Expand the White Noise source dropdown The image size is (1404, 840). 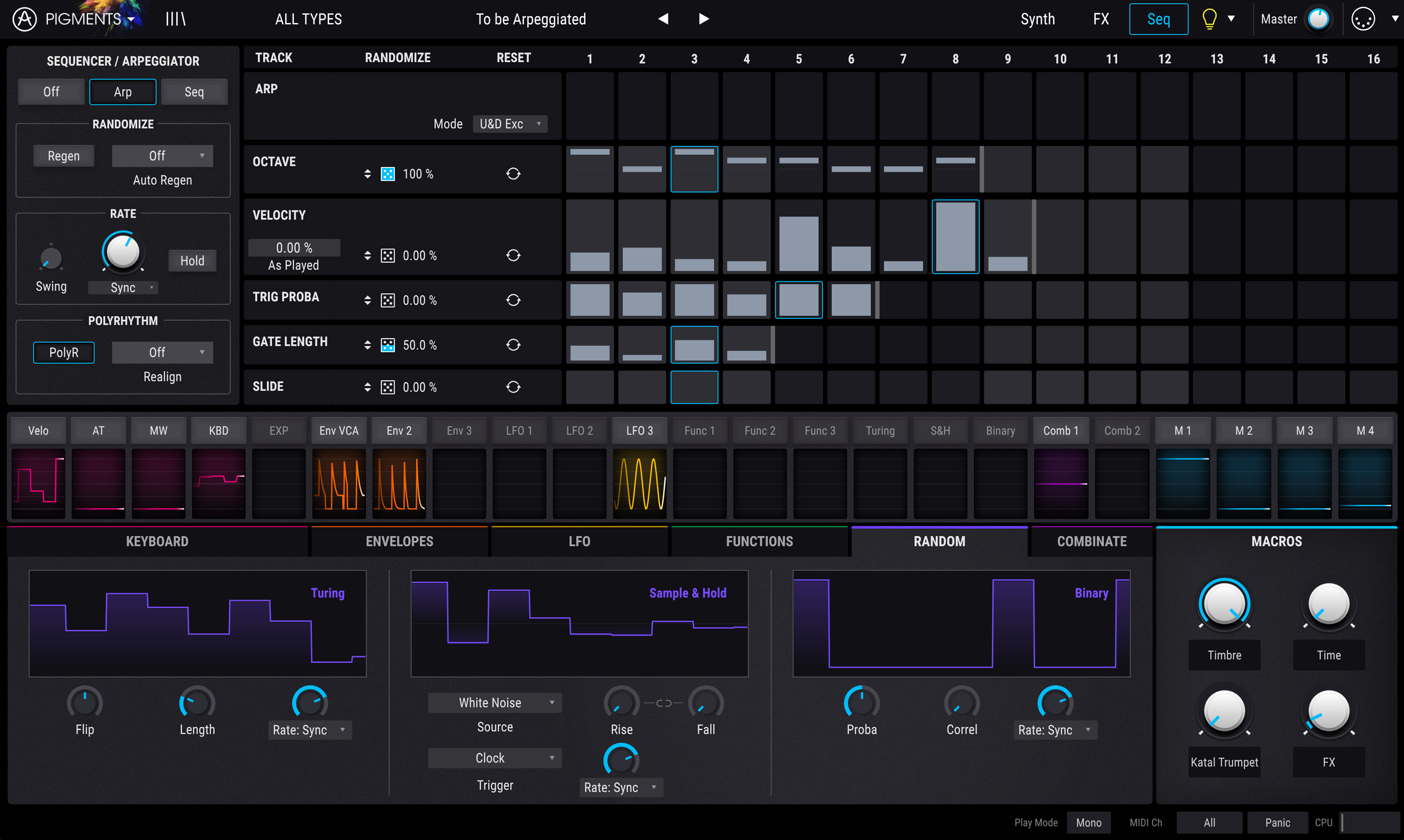tap(495, 702)
